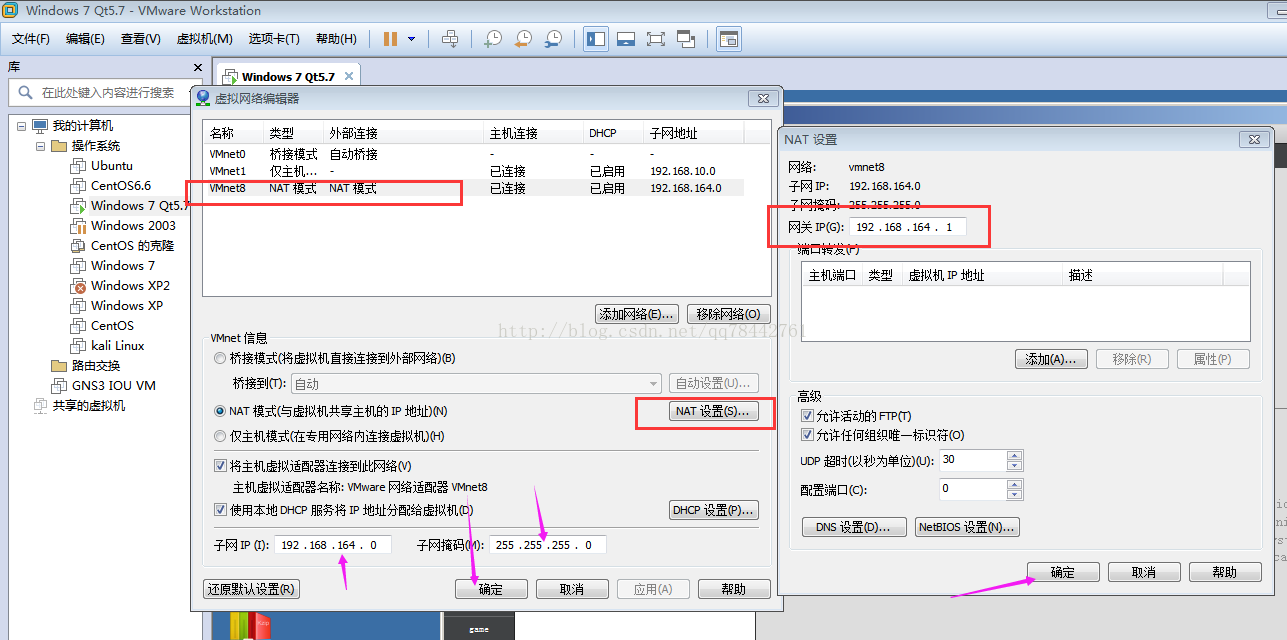1287x640 pixels.
Task: Increase UDP 超时 value with up arrow
Action: [x=1014, y=456]
